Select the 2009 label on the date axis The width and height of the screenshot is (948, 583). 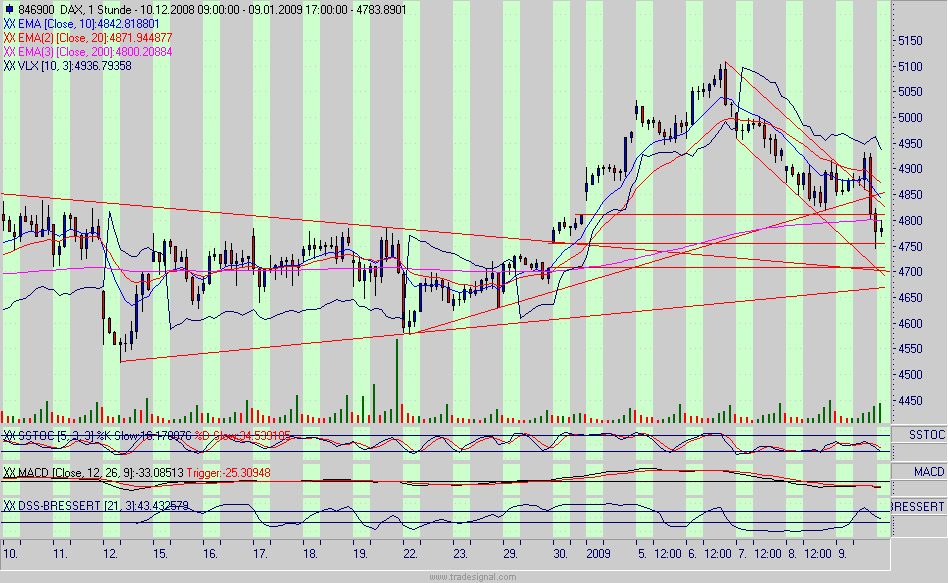tap(599, 550)
